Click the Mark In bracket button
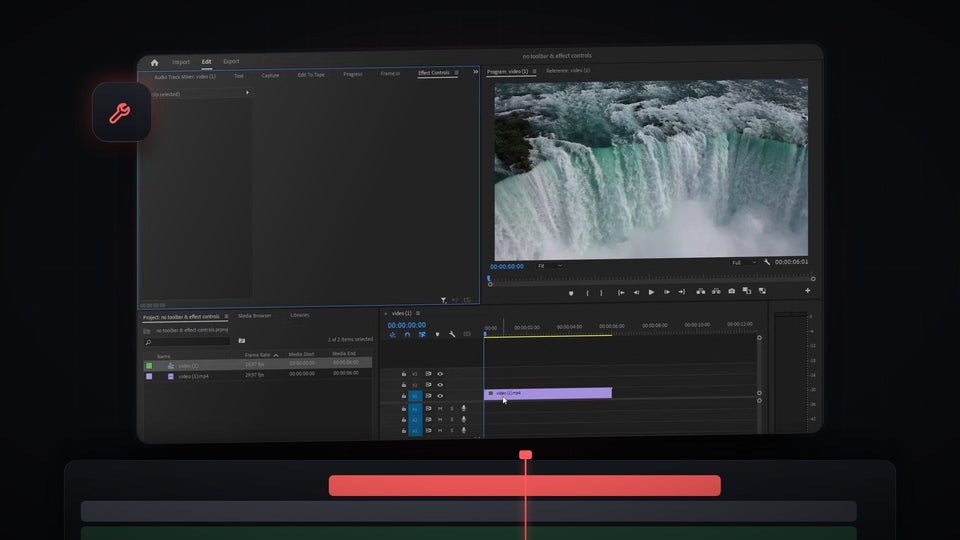 pos(587,293)
